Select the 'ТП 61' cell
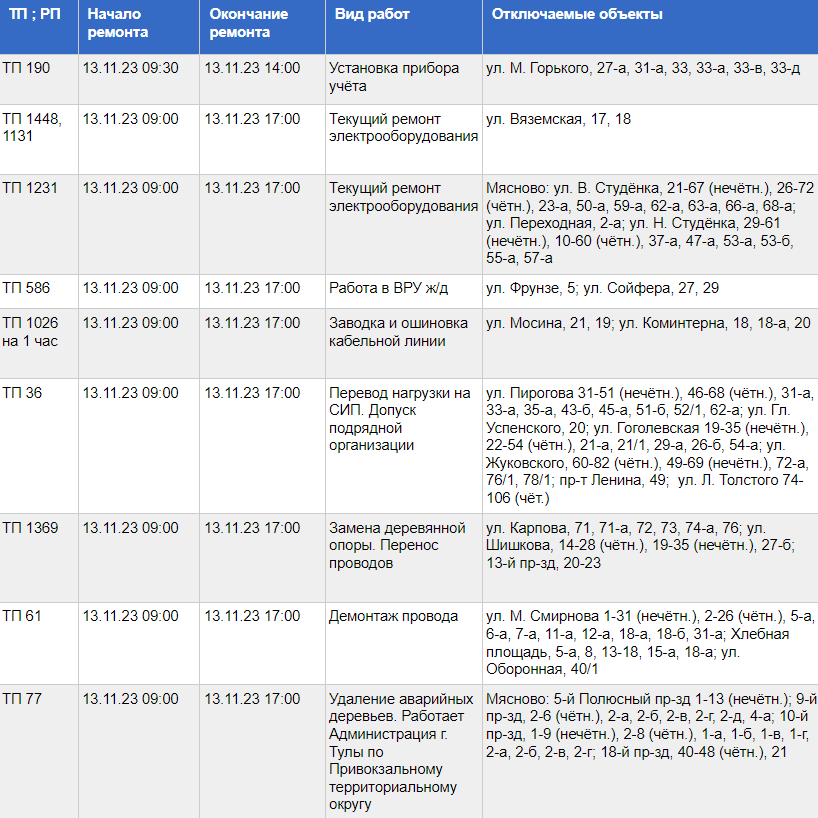The height and width of the screenshot is (818, 818). (39, 643)
